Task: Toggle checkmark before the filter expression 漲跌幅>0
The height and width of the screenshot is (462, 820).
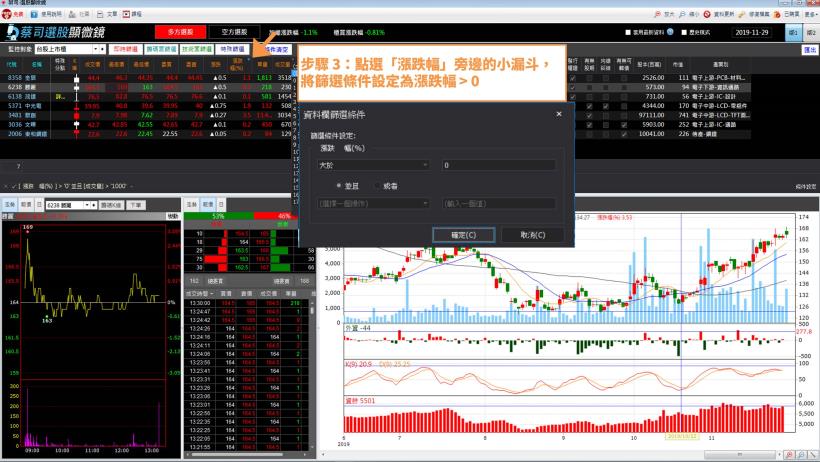Action: 14,186
